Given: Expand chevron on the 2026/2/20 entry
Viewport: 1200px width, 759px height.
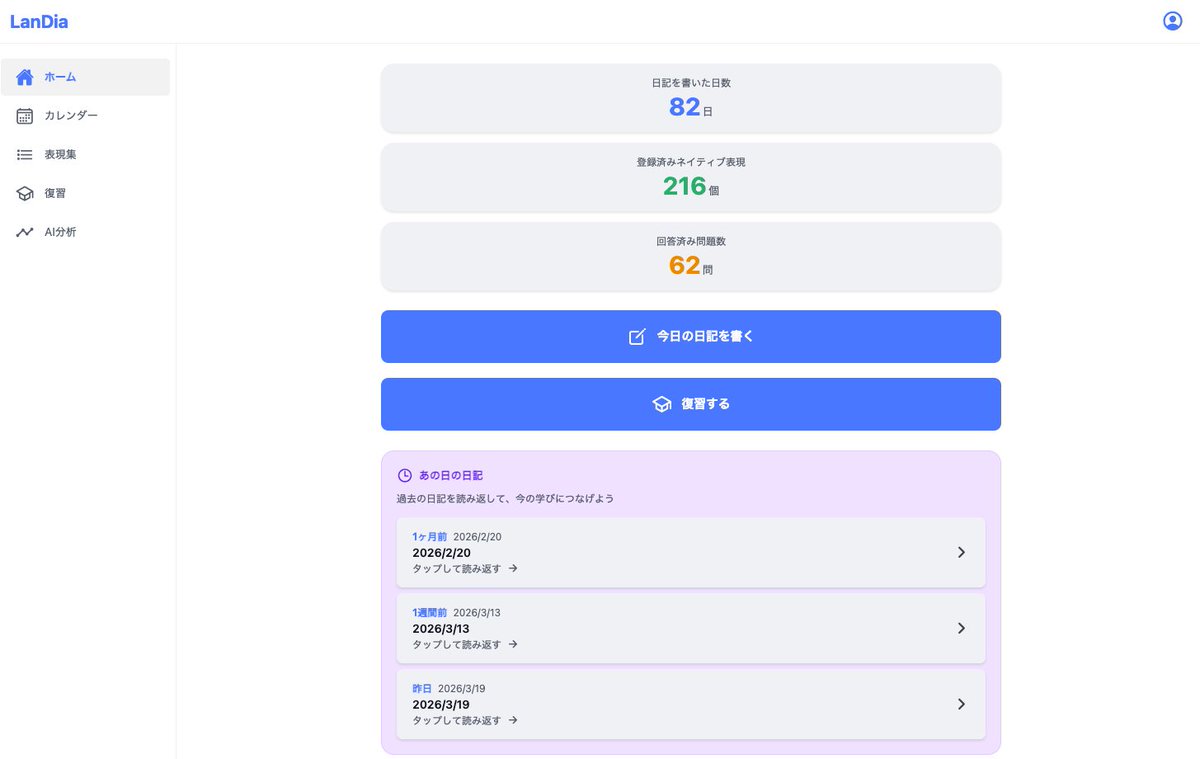Looking at the screenshot, I should coord(961,552).
